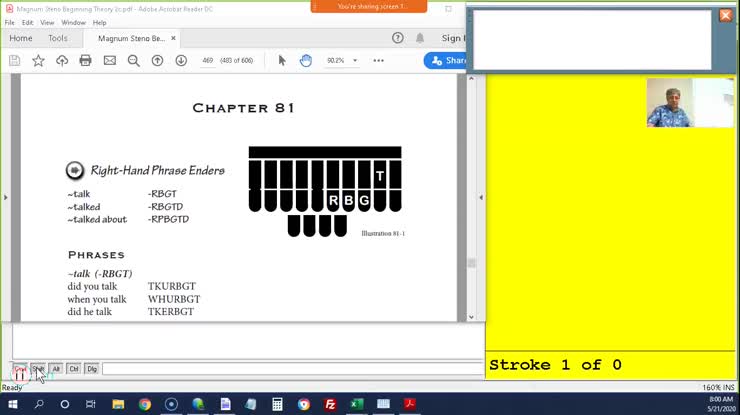
Task: Toggle the Ctrl modifier key button
Action: click(74, 369)
